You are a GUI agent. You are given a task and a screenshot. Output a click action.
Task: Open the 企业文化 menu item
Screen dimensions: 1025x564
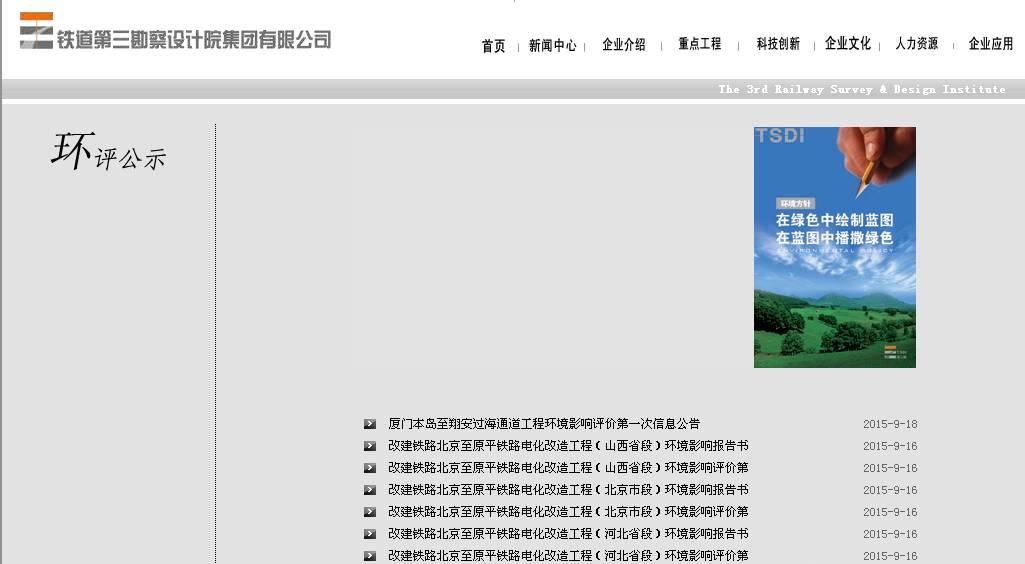point(847,44)
